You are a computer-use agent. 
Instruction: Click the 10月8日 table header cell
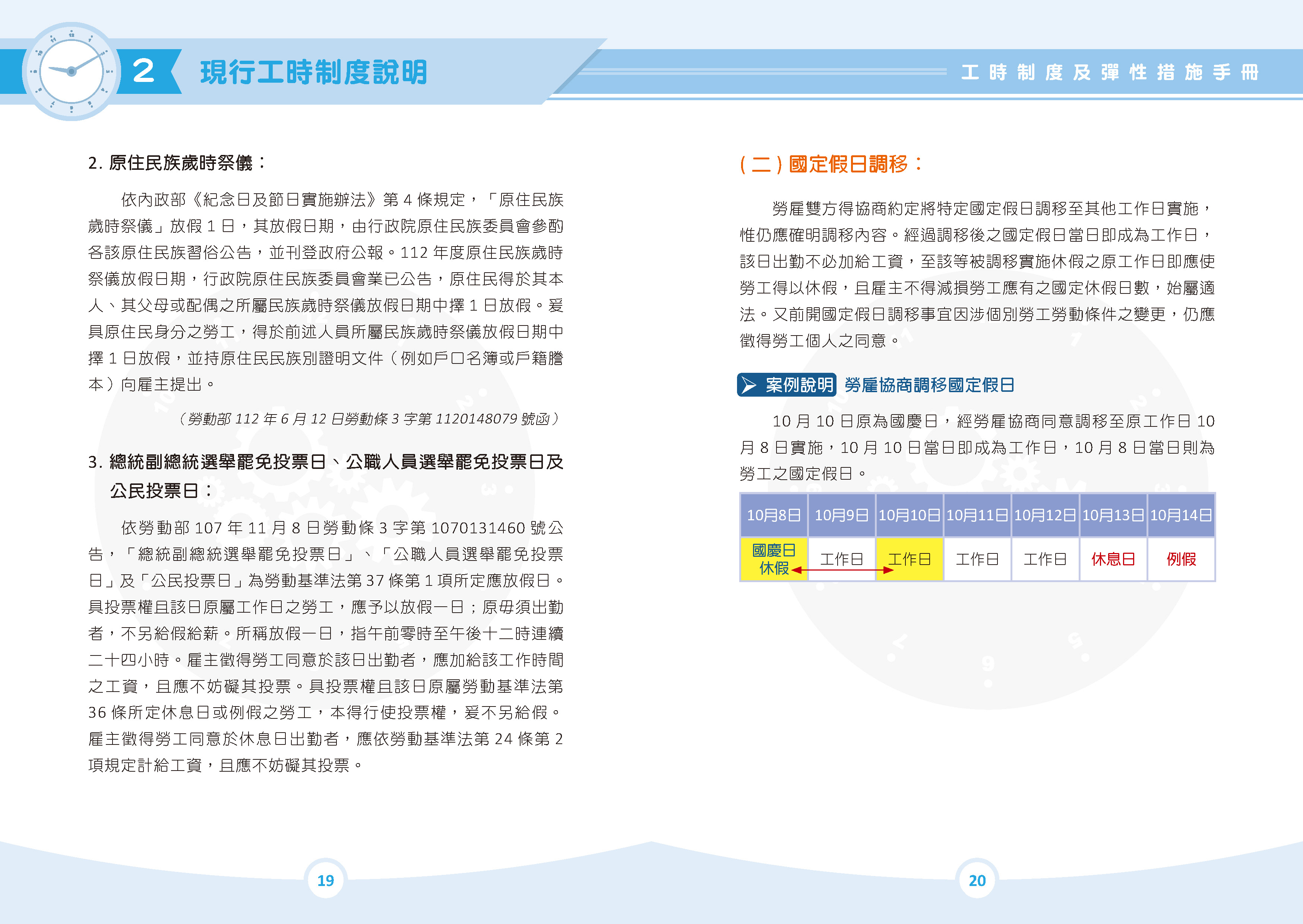coord(774,515)
